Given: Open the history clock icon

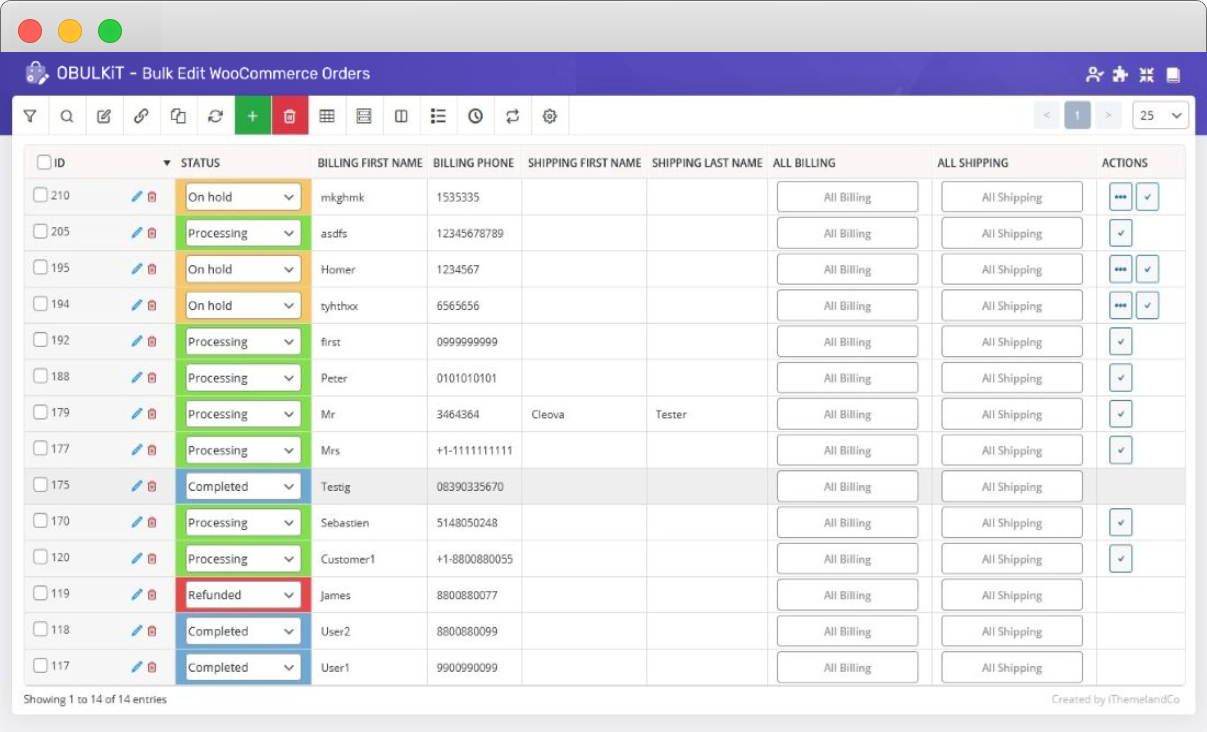Looking at the screenshot, I should pyautogui.click(x=475, y=116).
